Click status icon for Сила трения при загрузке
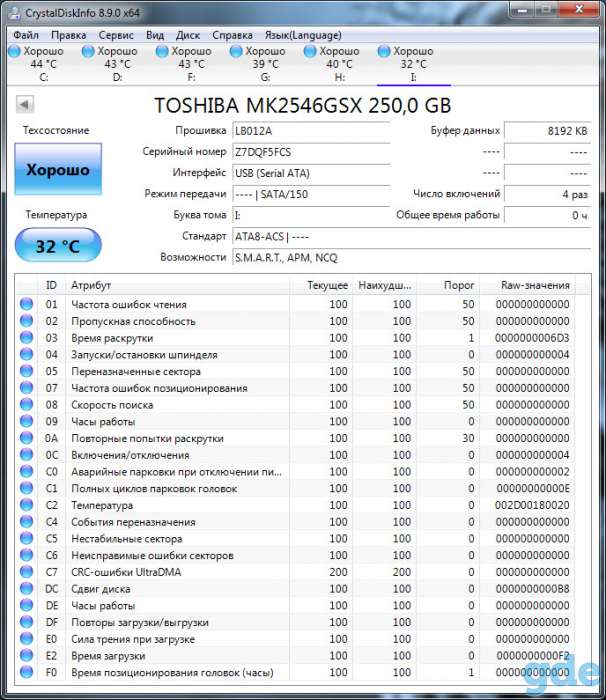Screen dimensions: 606x700 pos(27,639)
